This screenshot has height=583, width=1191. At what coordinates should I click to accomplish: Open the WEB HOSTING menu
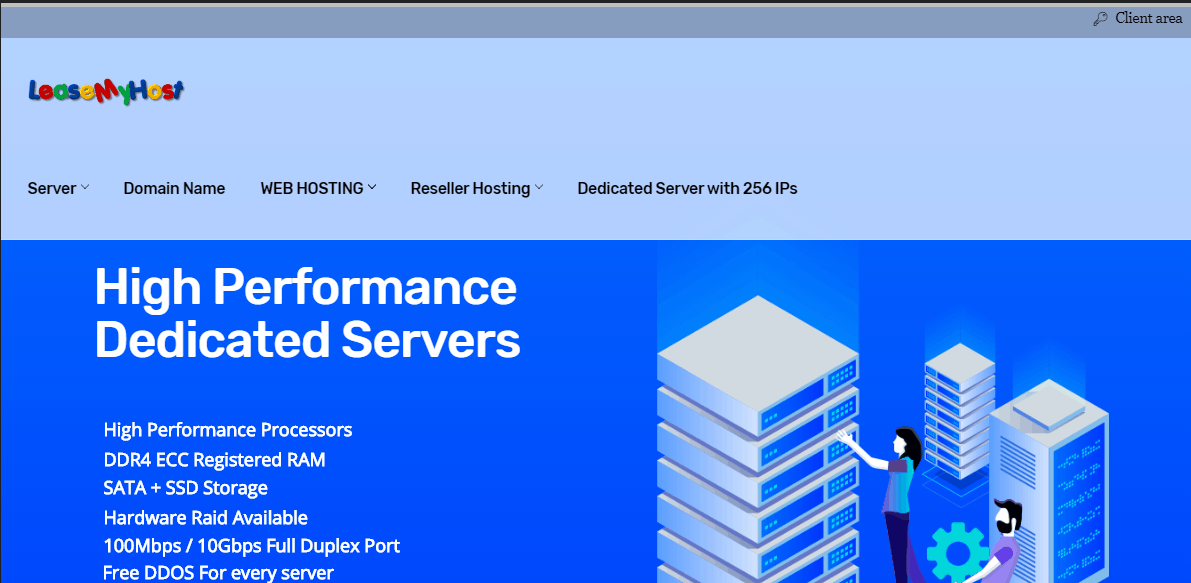311,188
